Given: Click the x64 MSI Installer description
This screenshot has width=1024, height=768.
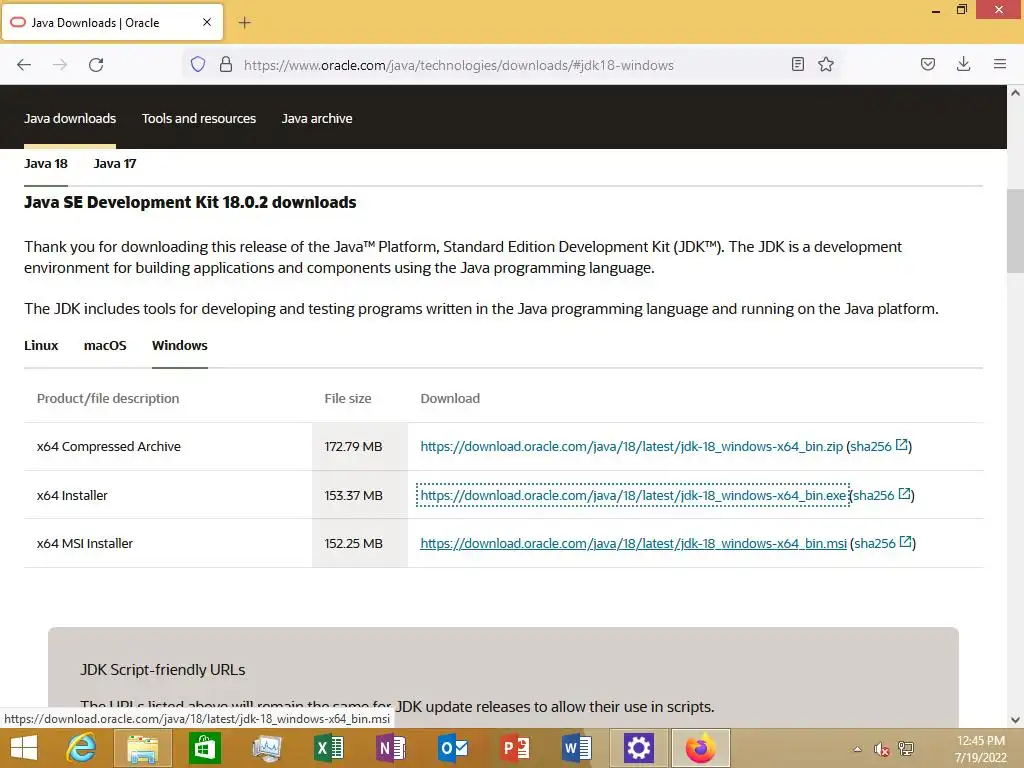Looking at the screenshot, I should point(85,543).
